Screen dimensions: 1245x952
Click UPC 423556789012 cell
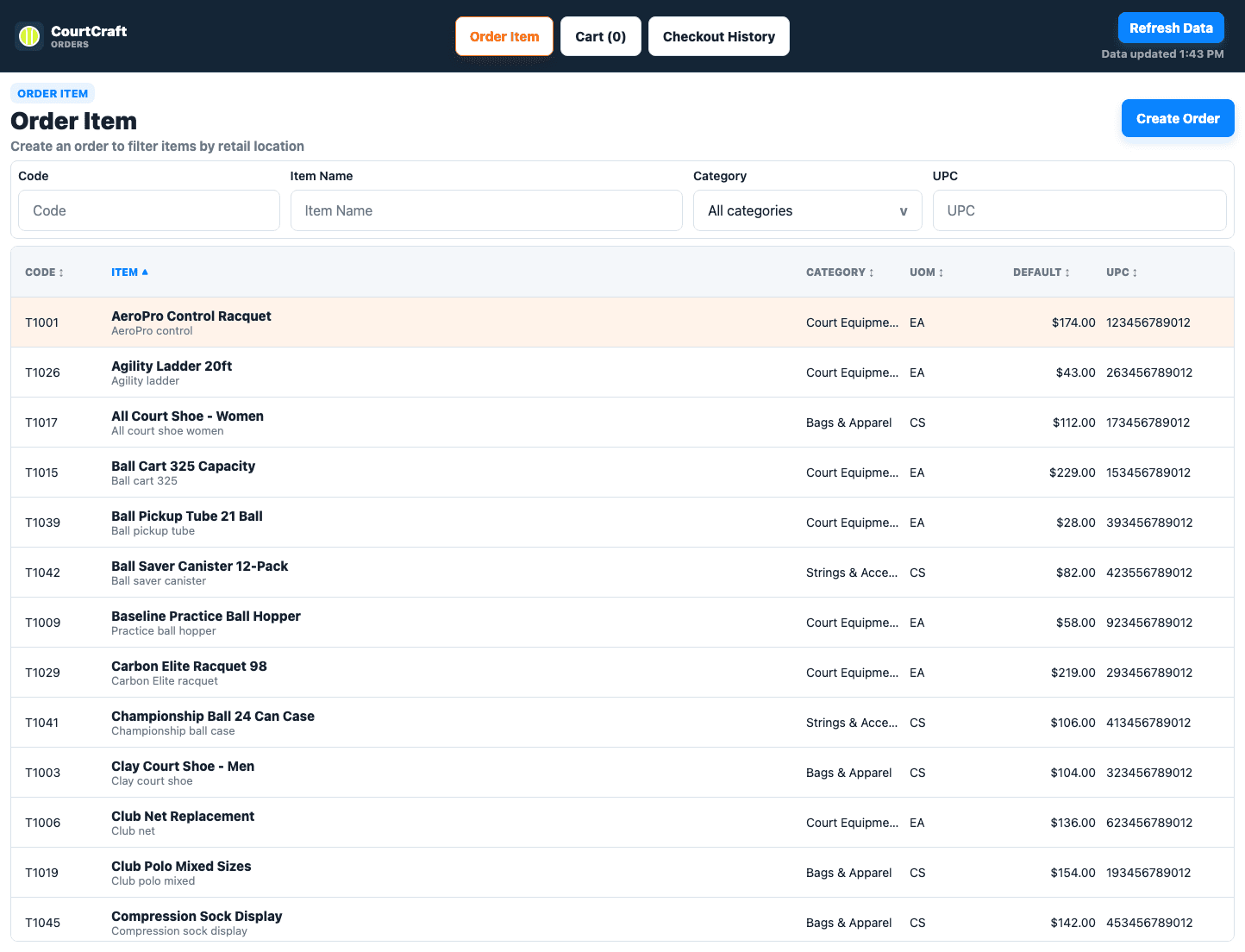coord(1149,573)
